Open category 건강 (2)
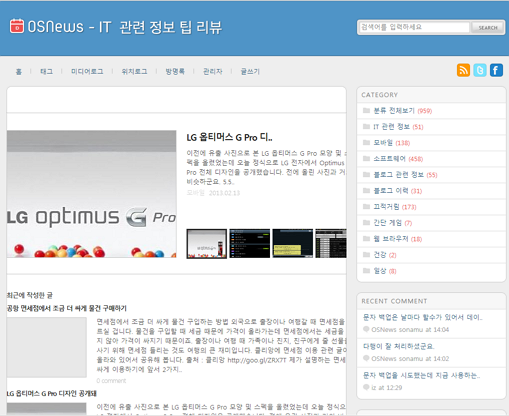This screenshot has height=416, width=509. (385, 255)
